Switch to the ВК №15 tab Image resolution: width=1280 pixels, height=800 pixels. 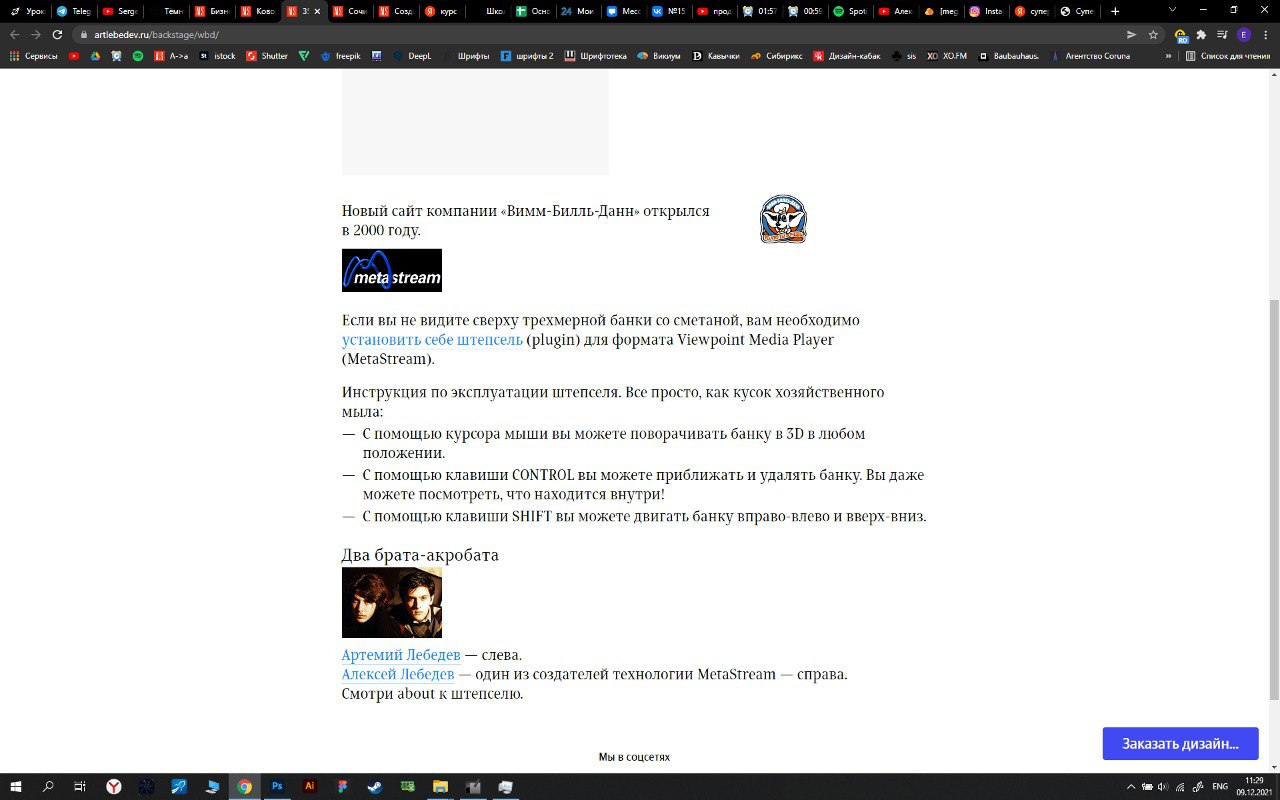pyautogui.click(x=668, y=11)
